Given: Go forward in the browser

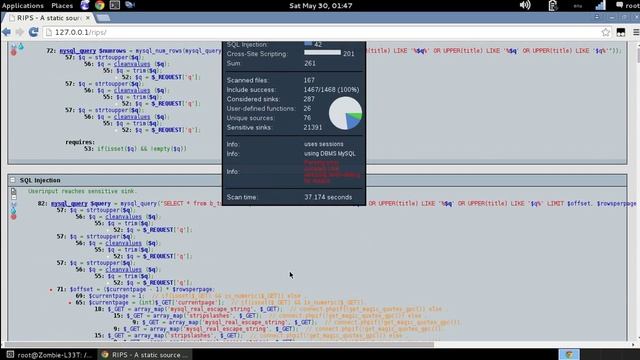Looking at the screenshot, I should (x=20, y=32).
